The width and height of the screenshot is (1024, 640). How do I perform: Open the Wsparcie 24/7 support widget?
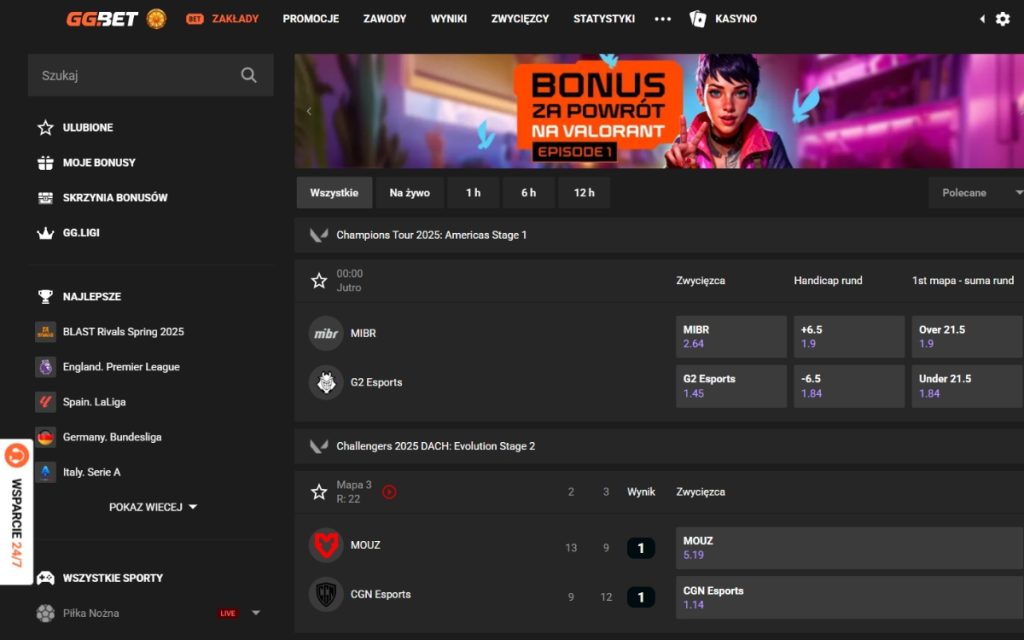[16, 512]
